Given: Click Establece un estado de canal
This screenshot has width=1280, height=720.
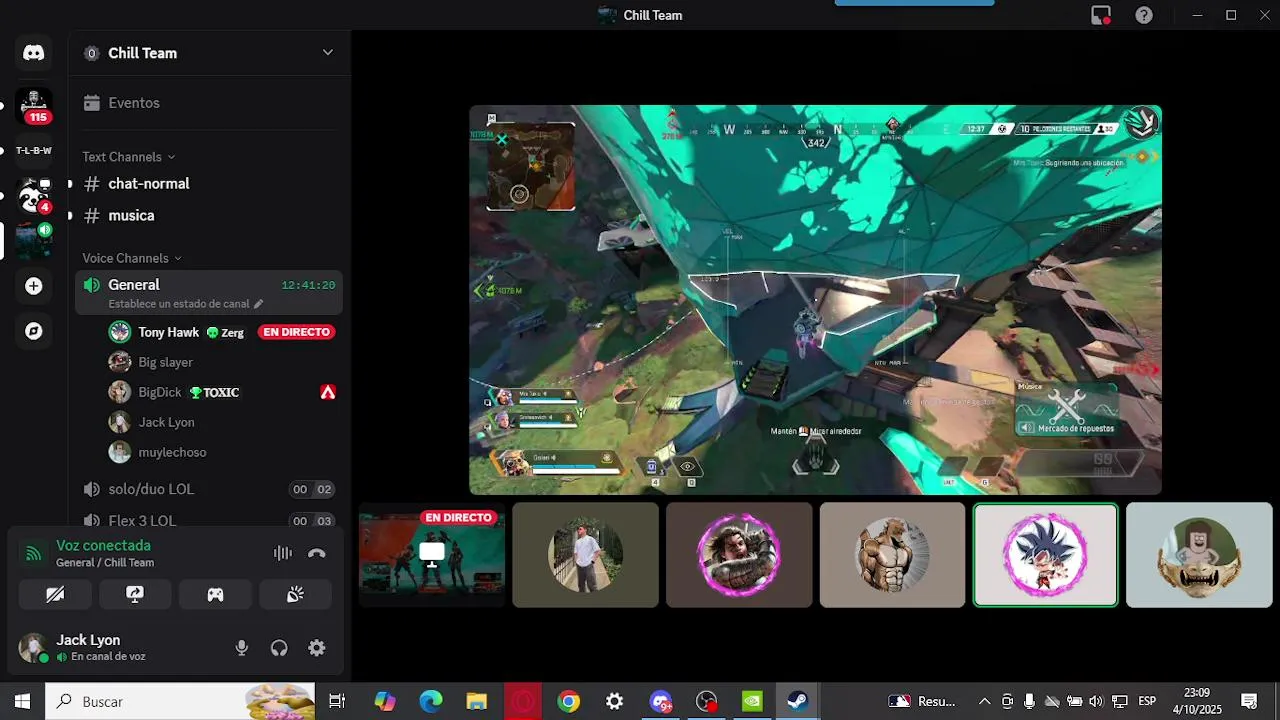Looking at the screenshot, I should 179,304.
